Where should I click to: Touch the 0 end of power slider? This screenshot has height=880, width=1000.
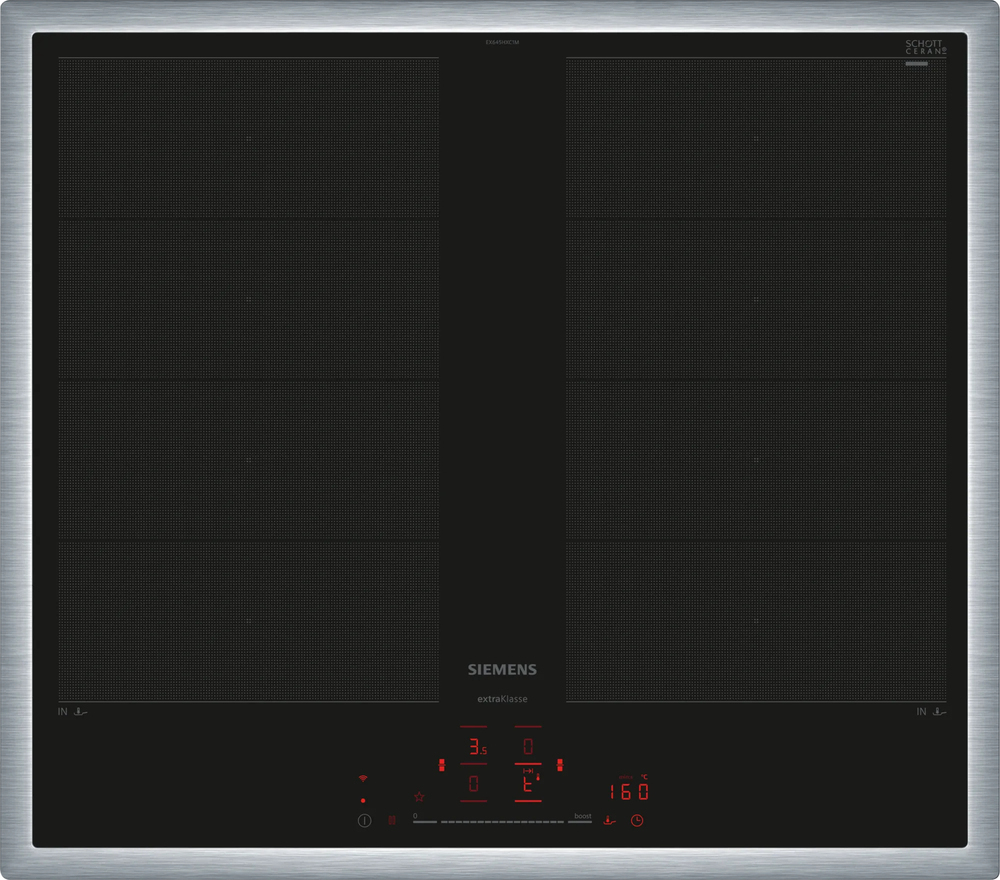[422, 818]
